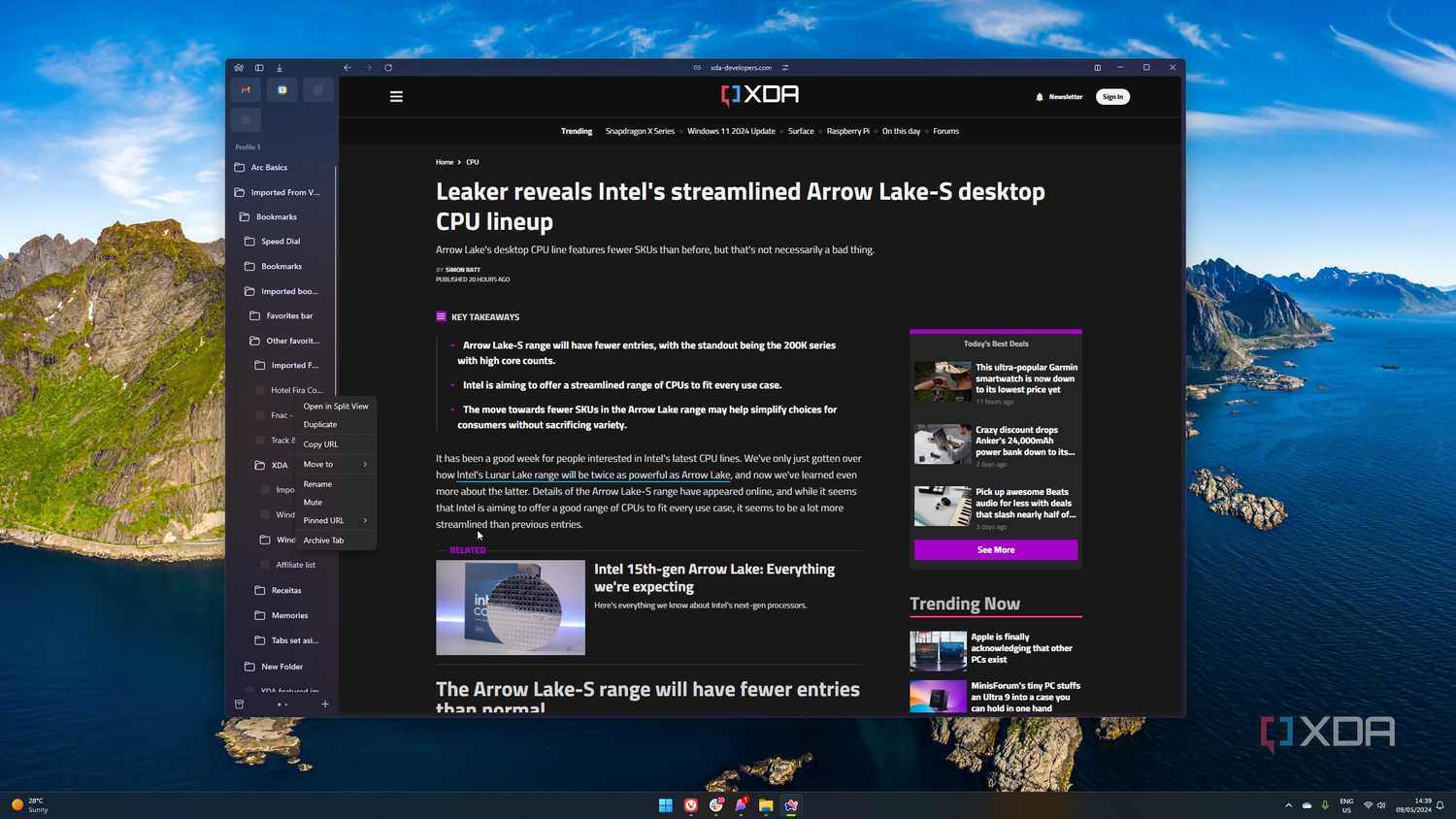Image resolution: width=1456 pixels, height=819 pixels.
Task: Open the Pinned URL submenu
Action: coord(336,521)
